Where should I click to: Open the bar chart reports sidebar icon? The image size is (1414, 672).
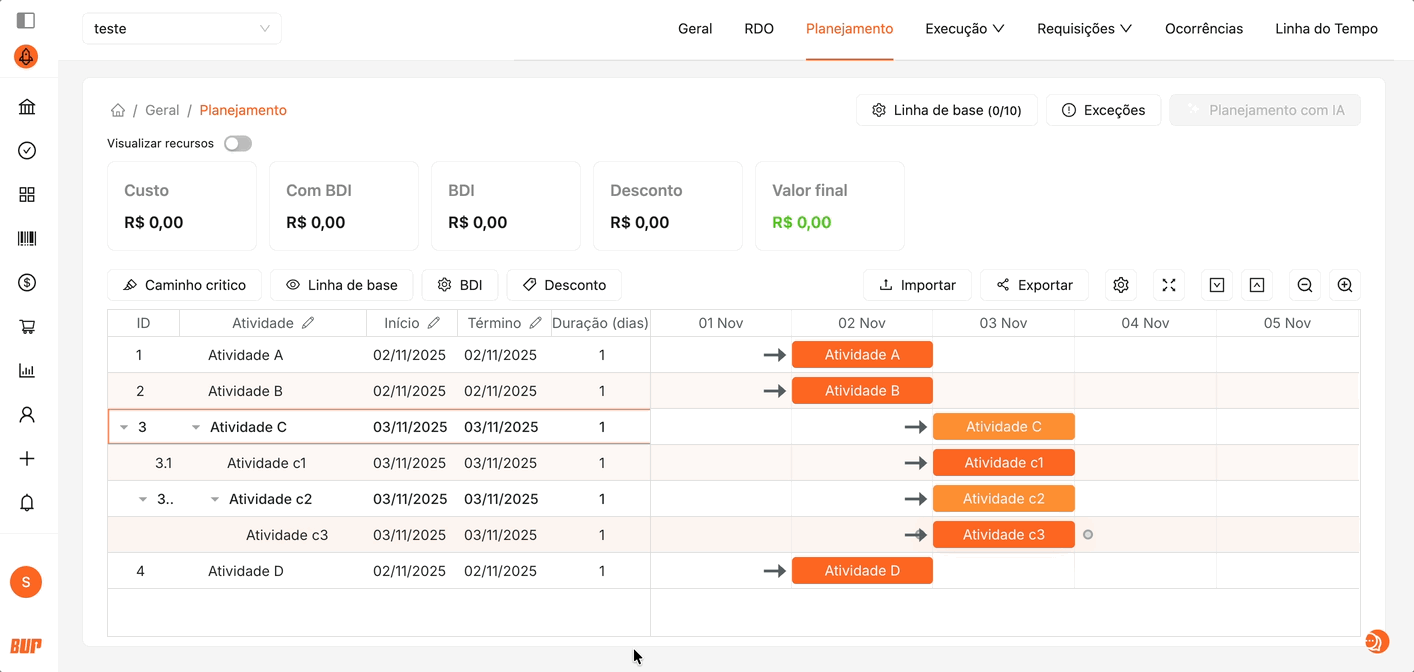click(x=27, y=371)
